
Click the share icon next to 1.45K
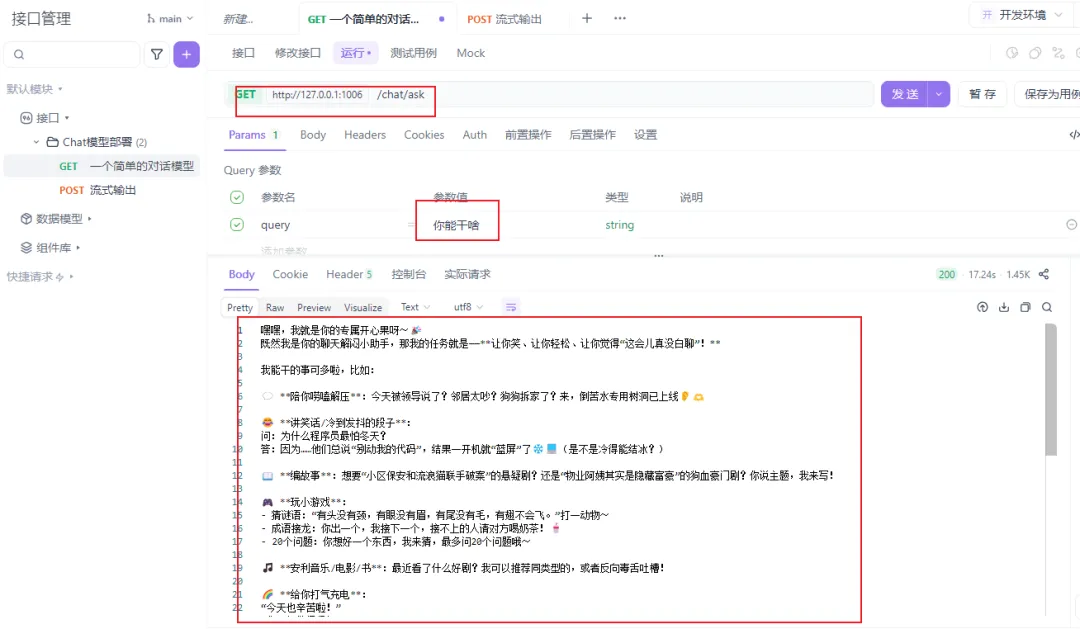[x=1044, y=274]
